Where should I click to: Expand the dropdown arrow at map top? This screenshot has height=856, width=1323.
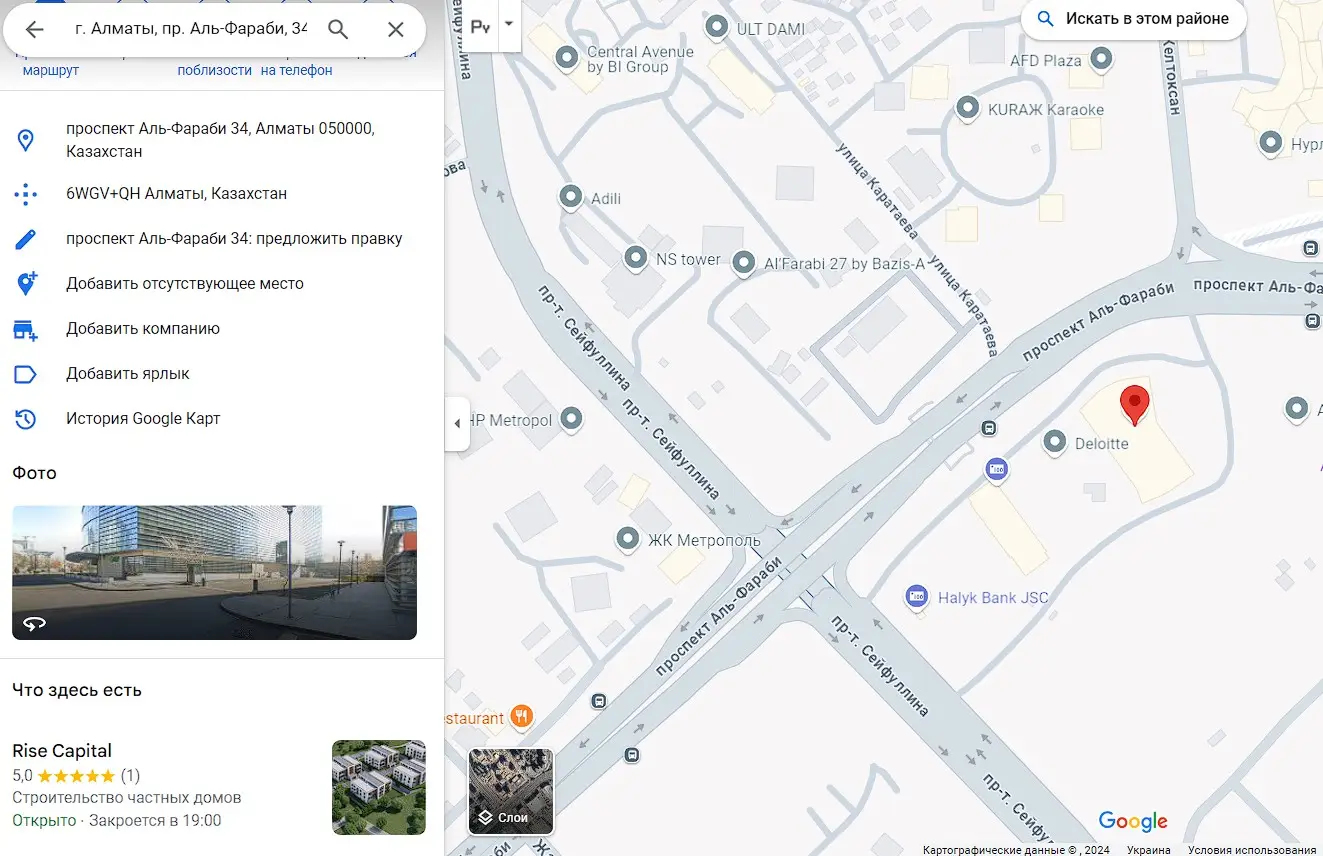508,24
